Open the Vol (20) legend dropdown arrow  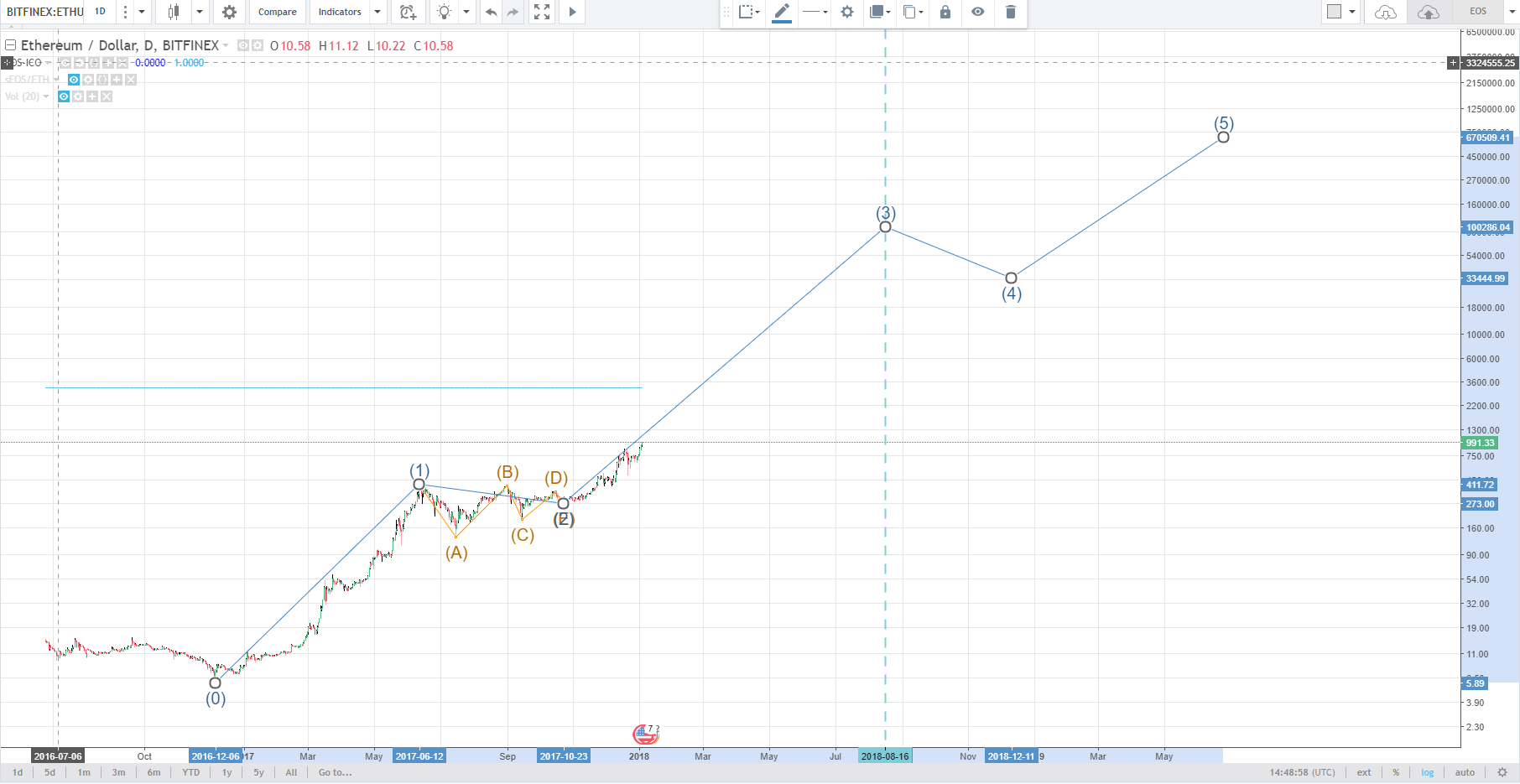(45, 96)
